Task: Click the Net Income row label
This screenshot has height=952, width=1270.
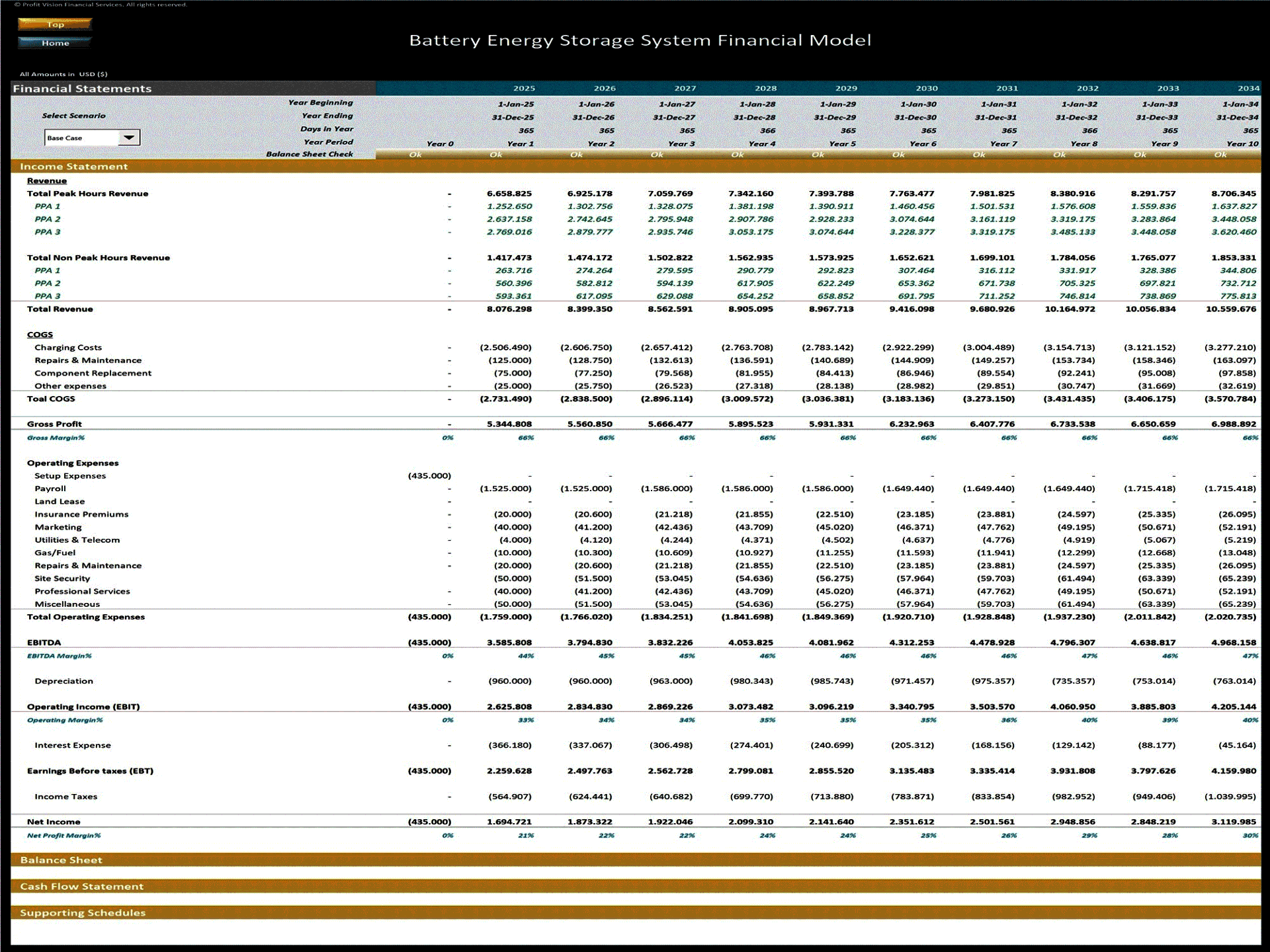Action: pos(54,822)
